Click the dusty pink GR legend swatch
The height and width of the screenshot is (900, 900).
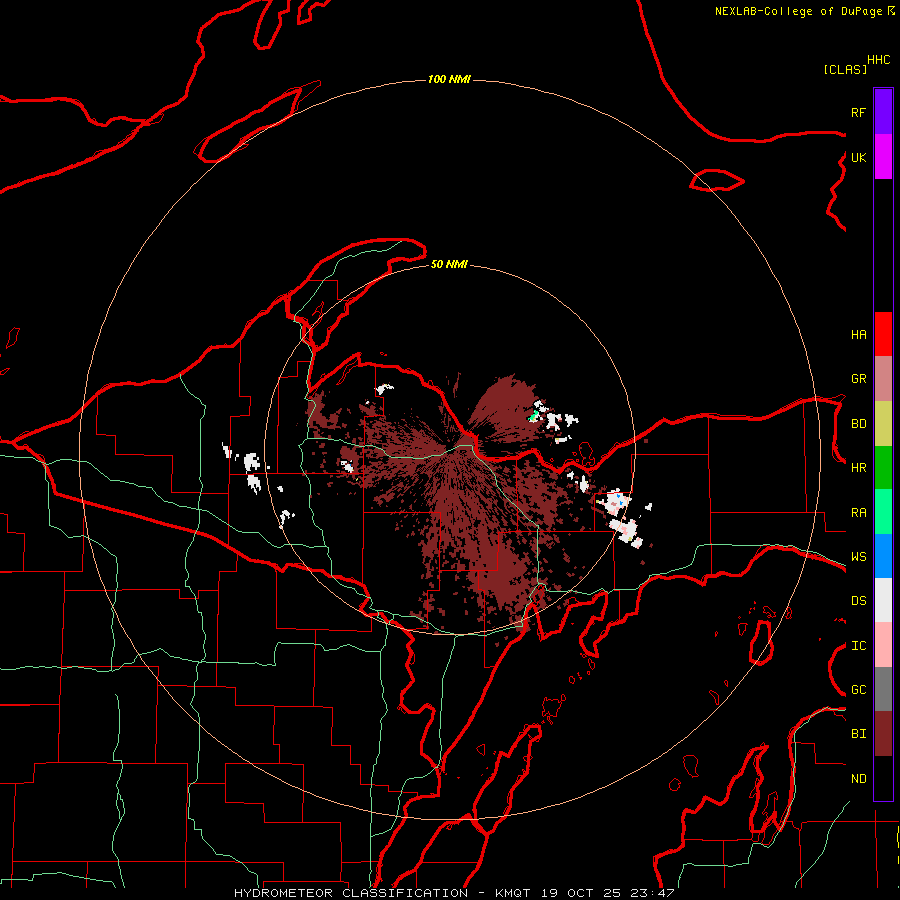(x=883, y=379)
